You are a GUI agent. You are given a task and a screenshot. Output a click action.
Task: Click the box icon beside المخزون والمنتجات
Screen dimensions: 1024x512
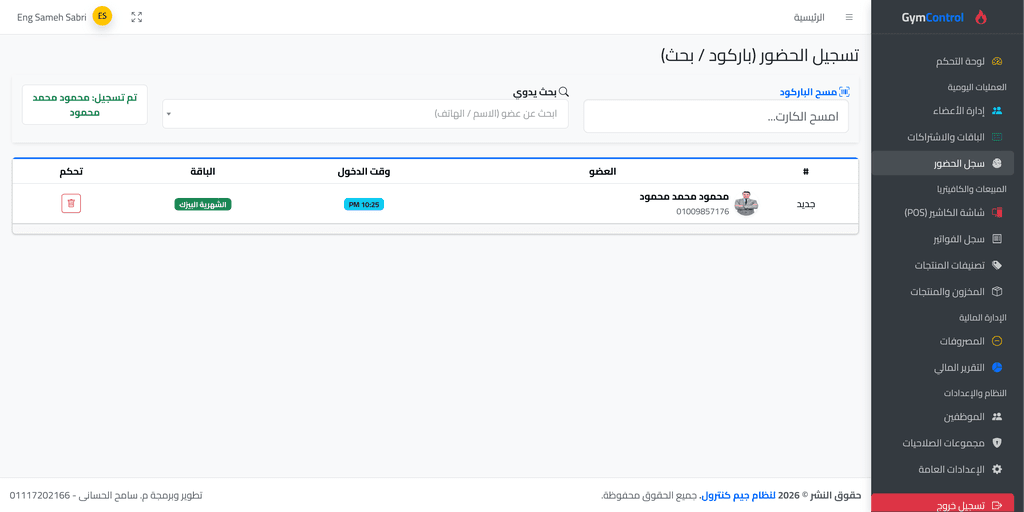997,291
